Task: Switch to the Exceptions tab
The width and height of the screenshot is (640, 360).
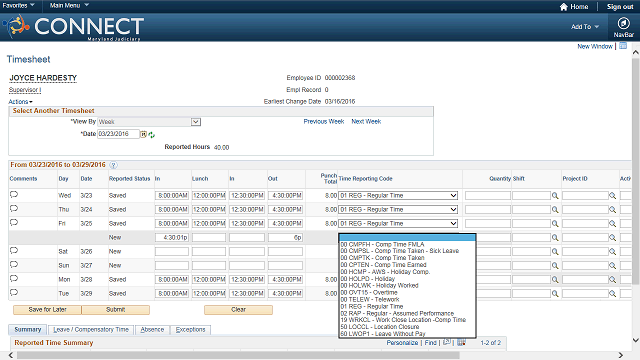Action: point(191,330)
